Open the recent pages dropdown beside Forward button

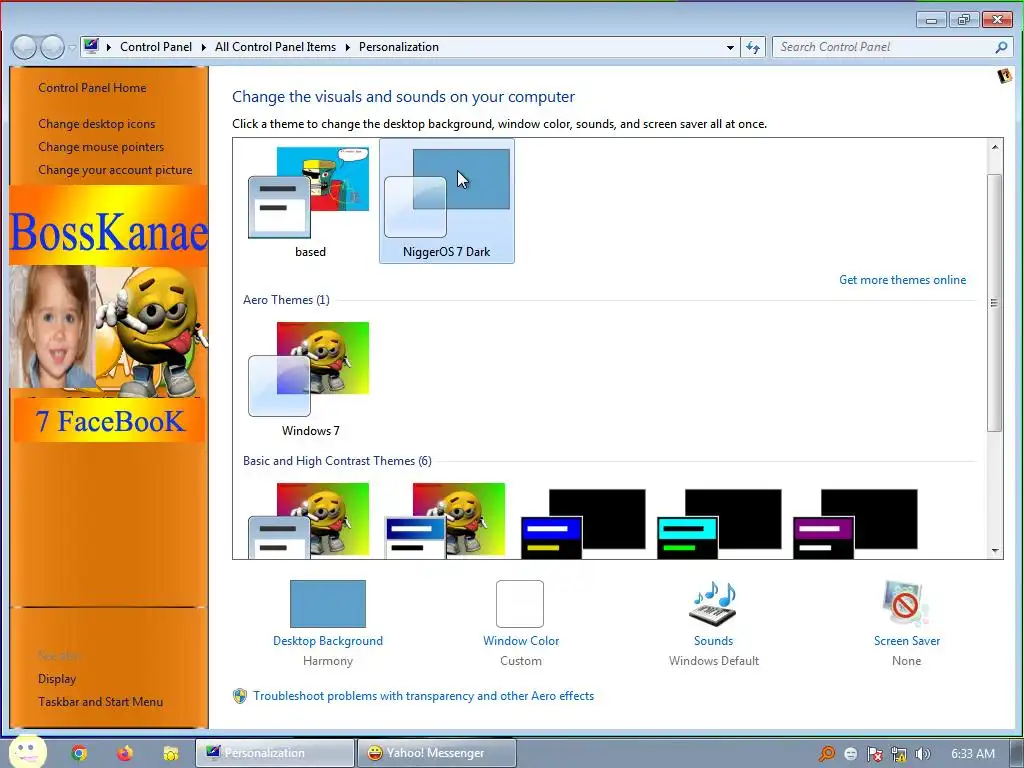[x=72, y=48]
